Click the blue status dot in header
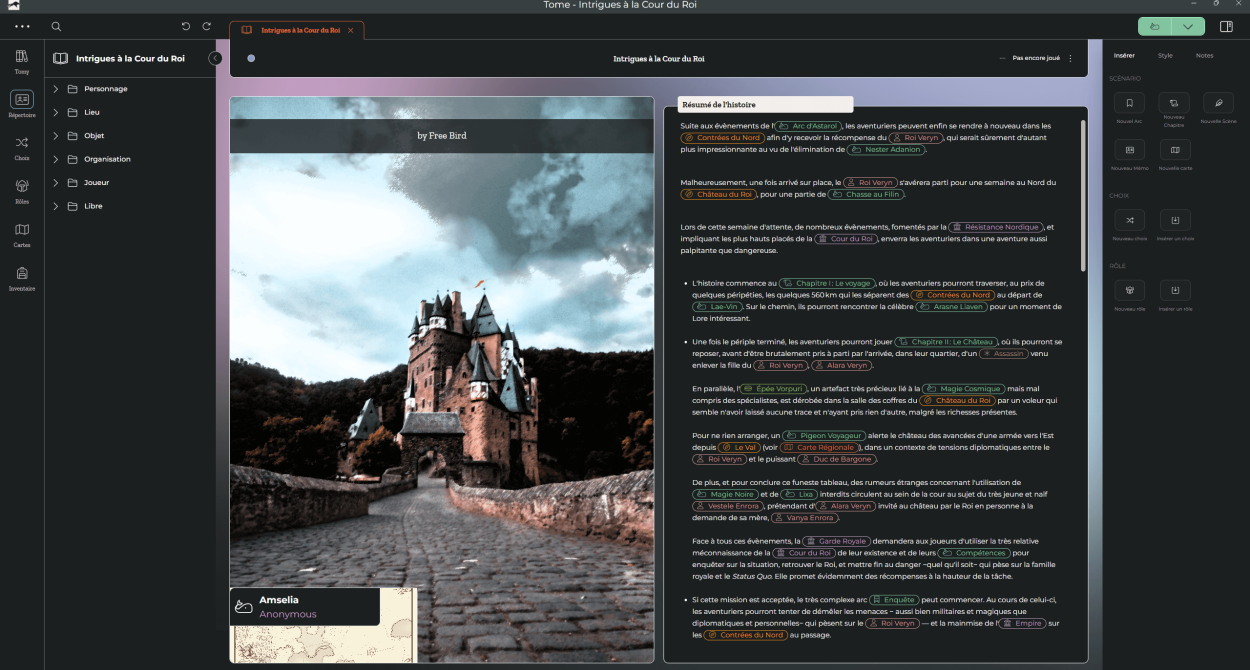The width and height of the screenshot is (1250, 670). pyautogui.click(x=251, y=58)
